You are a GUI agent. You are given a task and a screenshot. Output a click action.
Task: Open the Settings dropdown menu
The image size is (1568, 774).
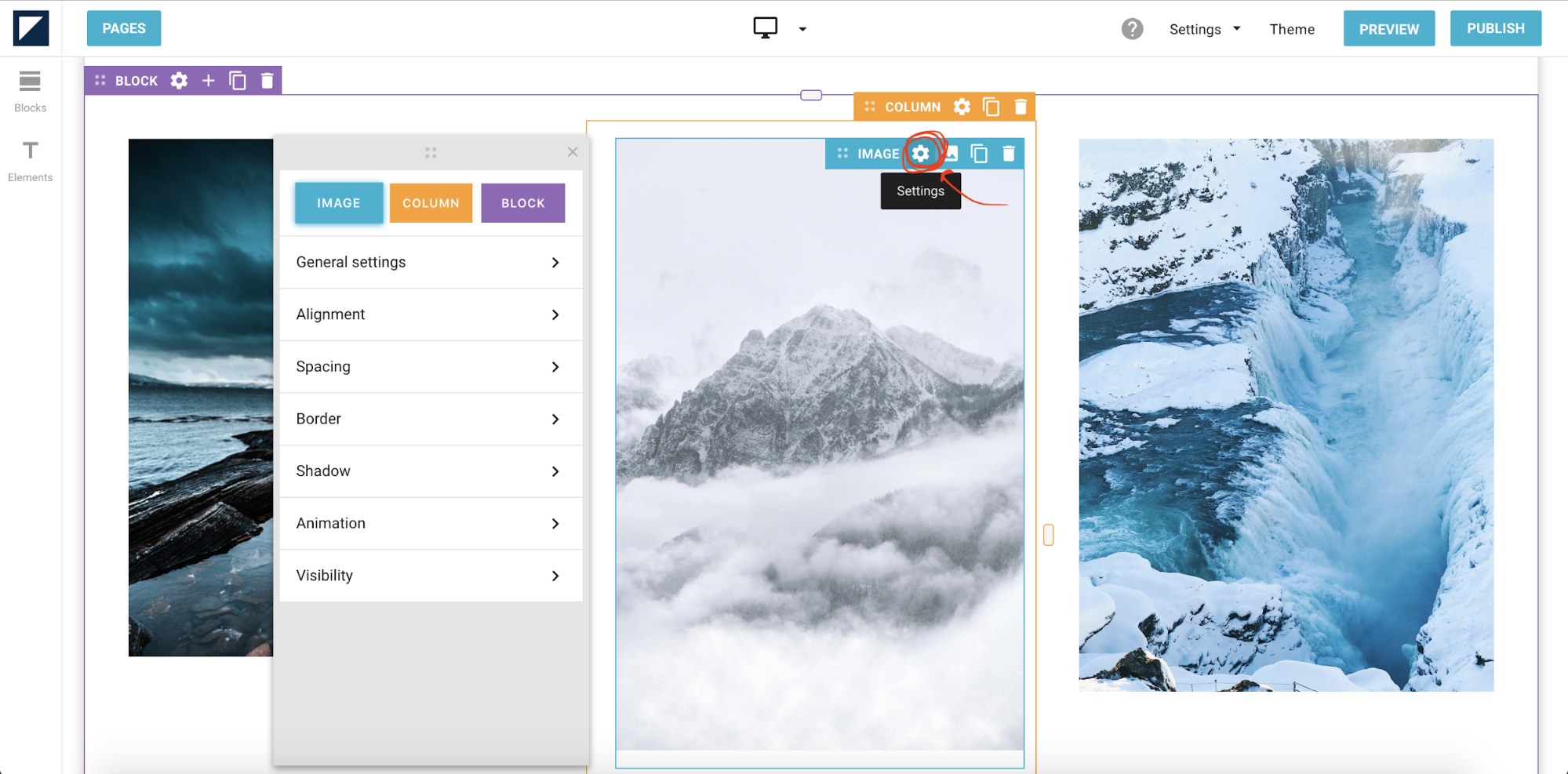coord(1204,29)
